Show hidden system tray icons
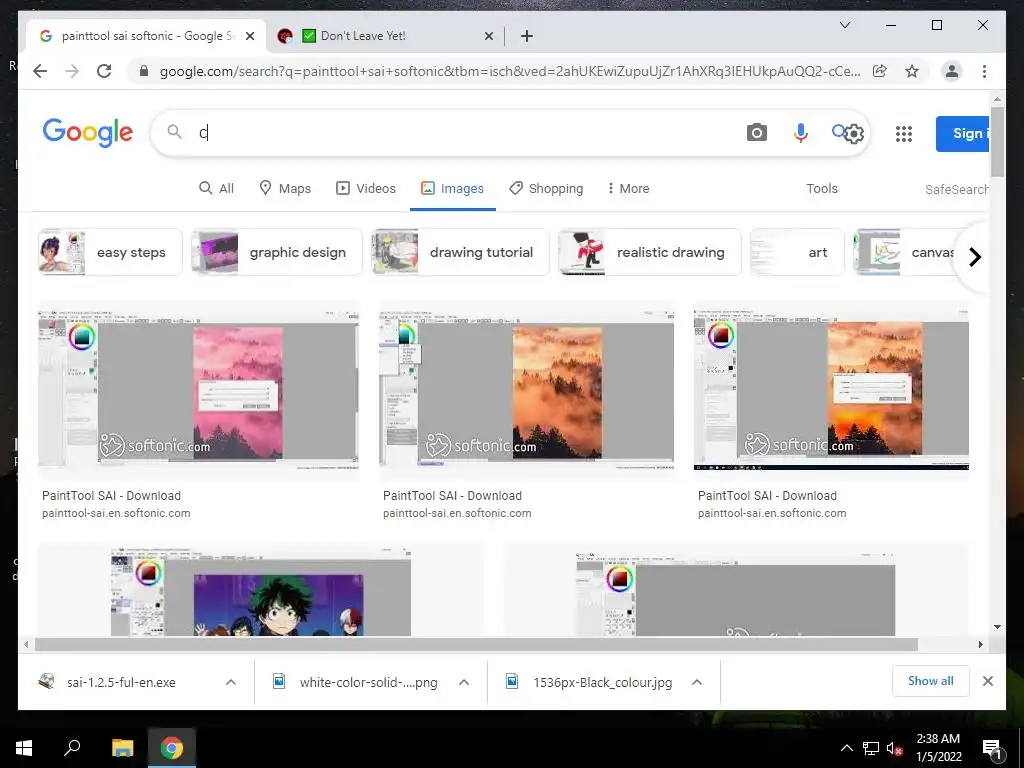 pos(846,748)
